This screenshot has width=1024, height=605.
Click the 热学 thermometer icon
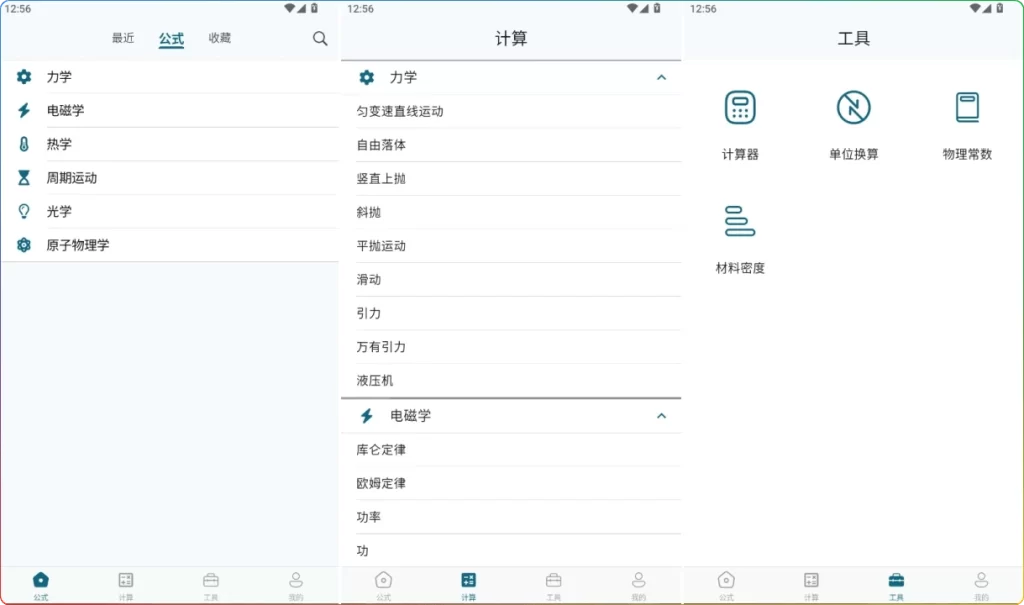click(22, 144)
